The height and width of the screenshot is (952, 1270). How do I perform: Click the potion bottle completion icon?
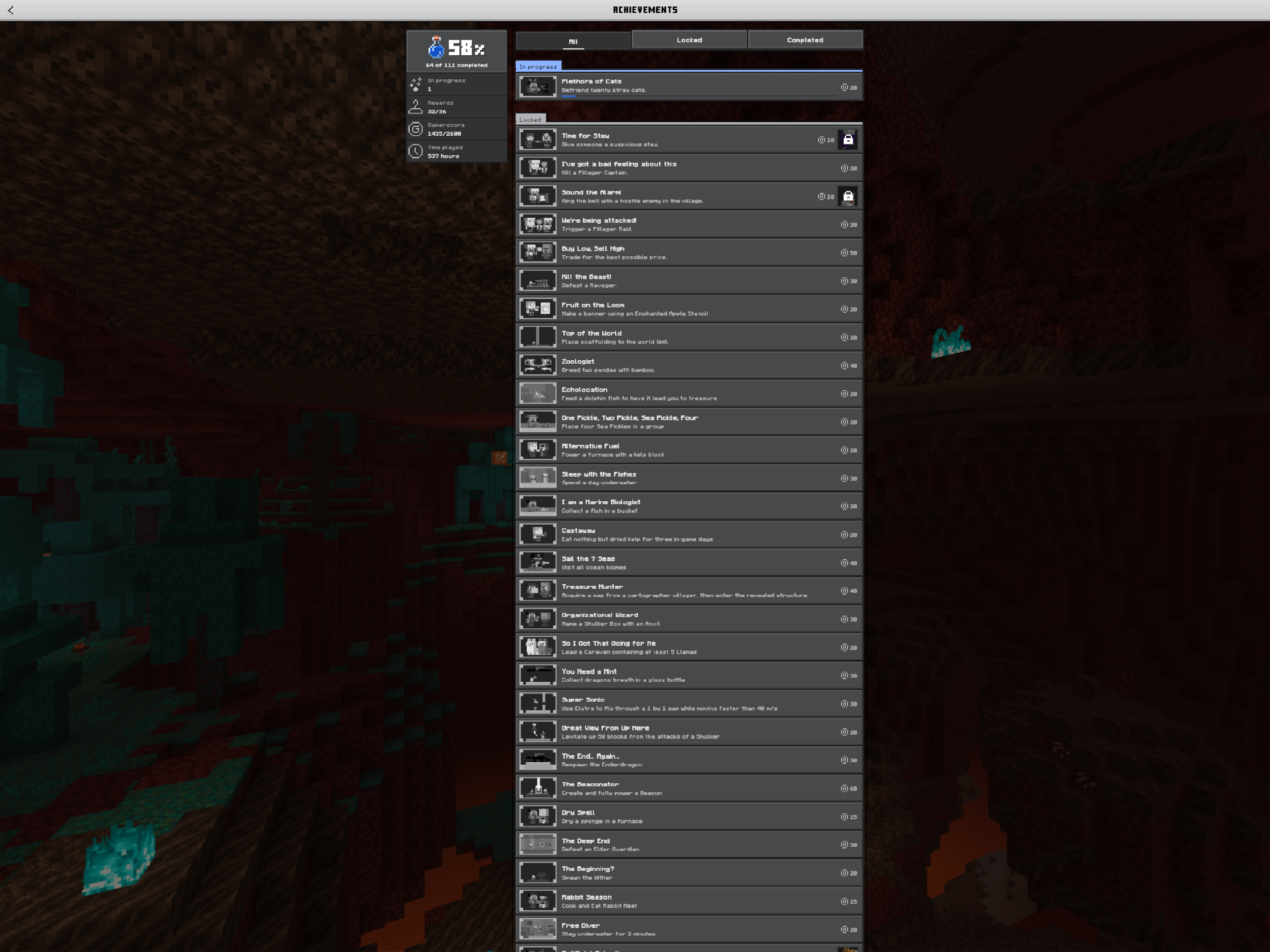(x=436, y=48)
